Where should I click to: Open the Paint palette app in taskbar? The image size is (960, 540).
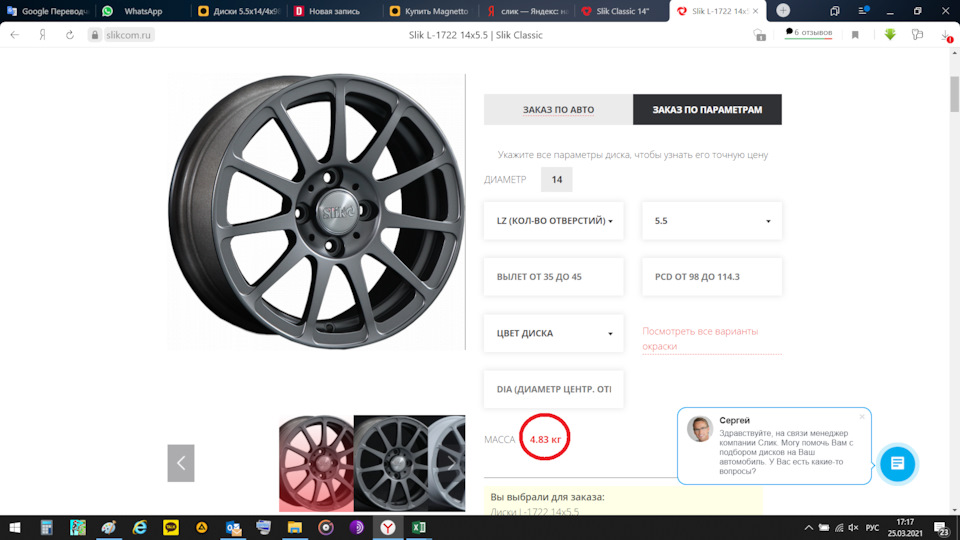pos(108,527)
